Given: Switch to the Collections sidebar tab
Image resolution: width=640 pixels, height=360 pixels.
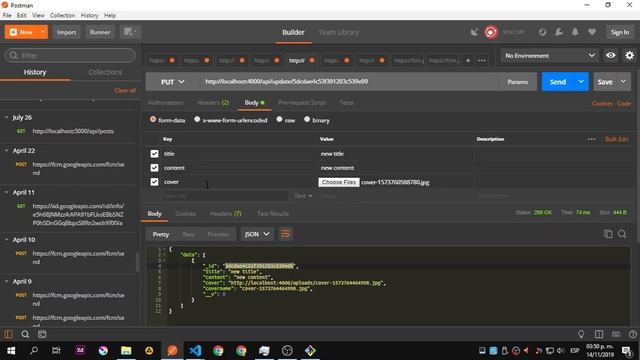Looking at the screenshot, I should 105,72.
